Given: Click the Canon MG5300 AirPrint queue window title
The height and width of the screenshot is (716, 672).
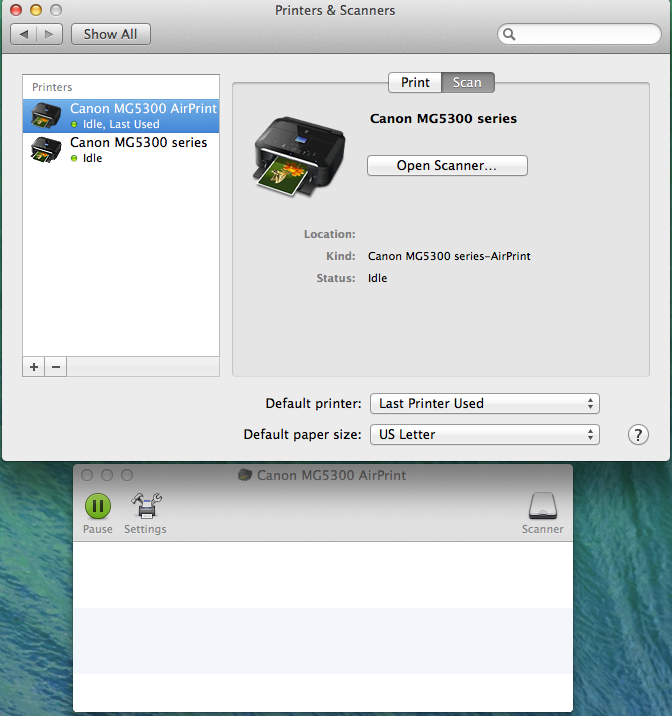Looking at the screenshot, I should point(331,475).
